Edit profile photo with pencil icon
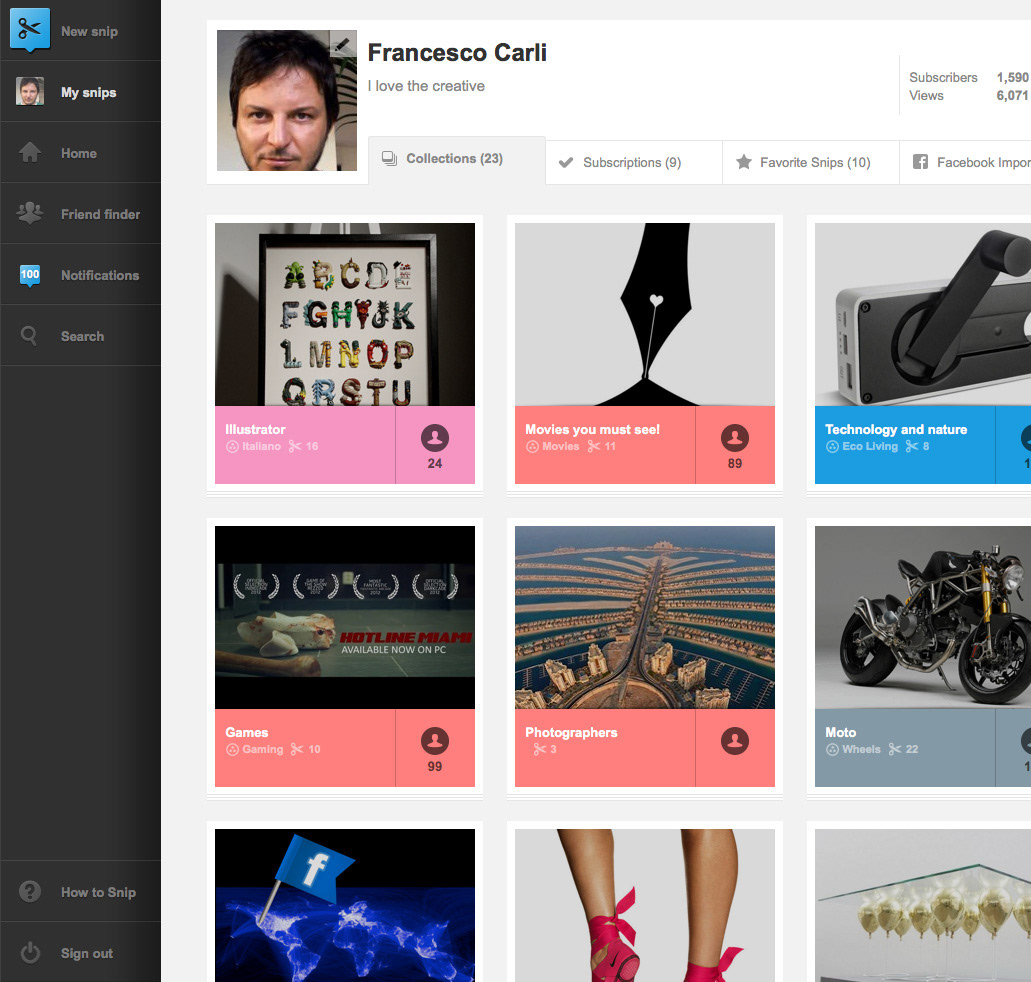 tap(343, 44)
